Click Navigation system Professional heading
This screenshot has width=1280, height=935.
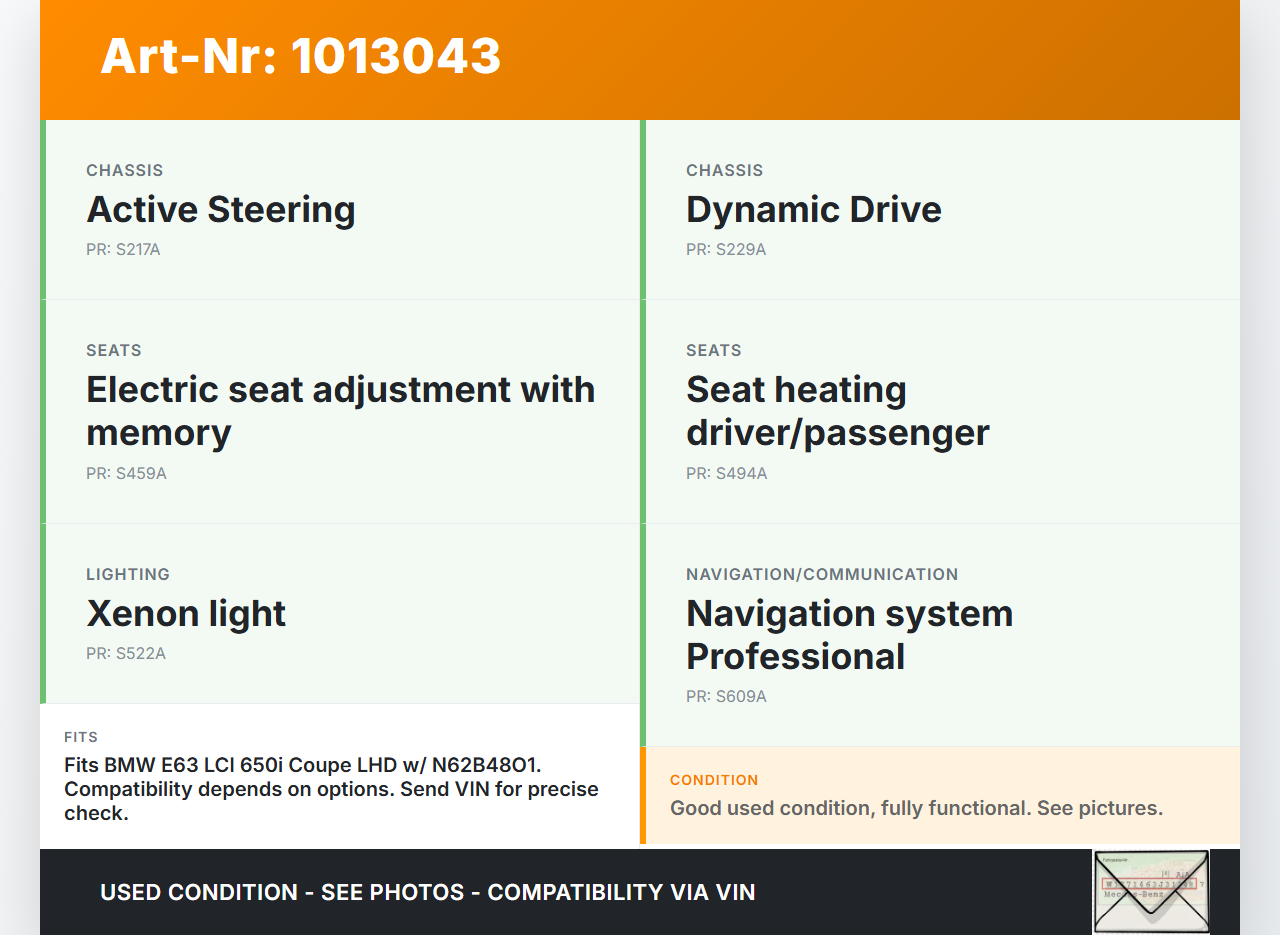pyautogui.click(x=849, y=635)
